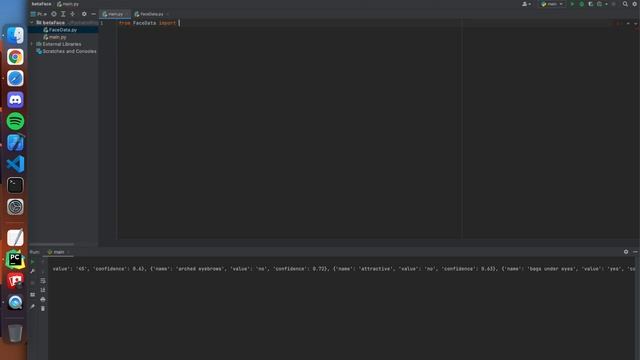
Task: Click Collapse All in project toolbar
Action: [73, 14]
